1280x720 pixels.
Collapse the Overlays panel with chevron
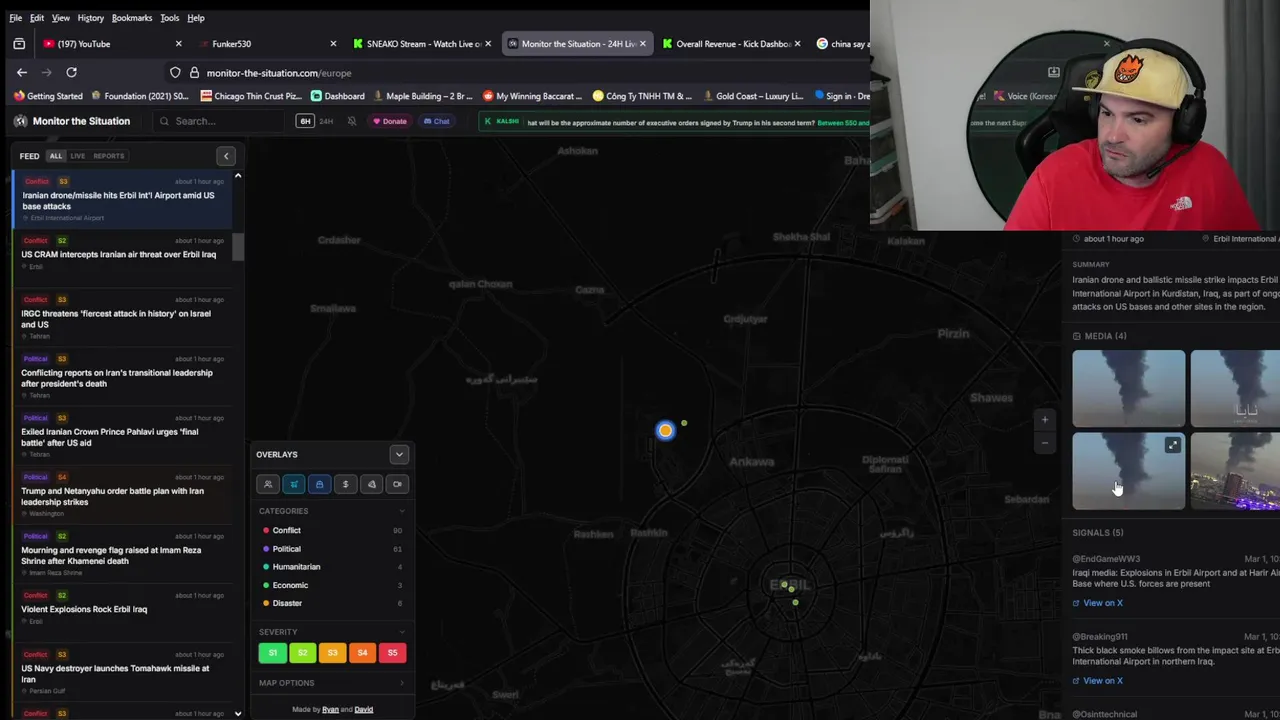coord(399,454)
